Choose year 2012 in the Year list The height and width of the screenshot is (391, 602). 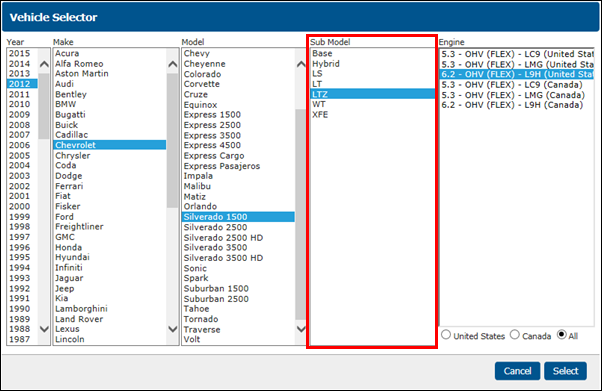click(x=22, y=84)
